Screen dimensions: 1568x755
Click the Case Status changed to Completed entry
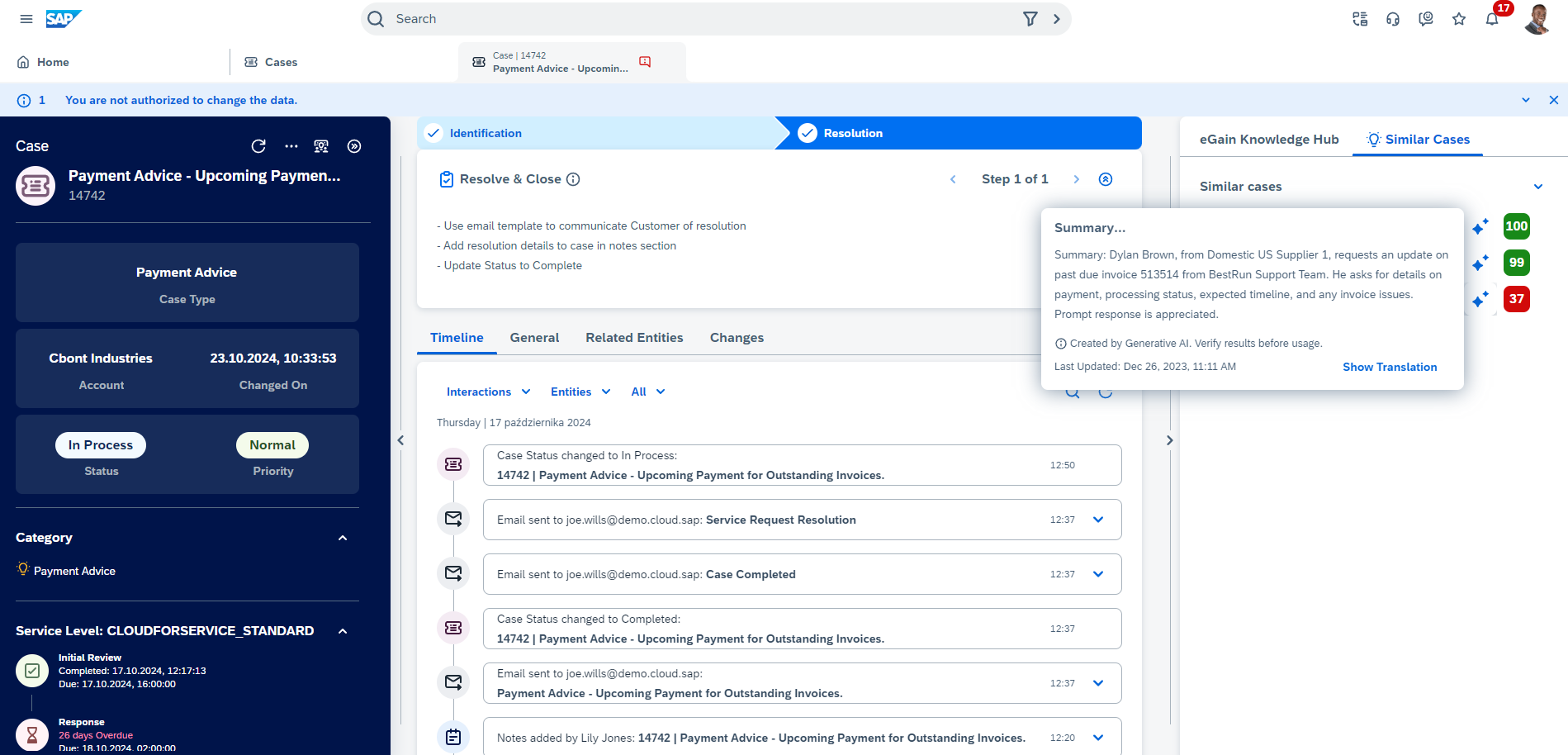point(802,629)
